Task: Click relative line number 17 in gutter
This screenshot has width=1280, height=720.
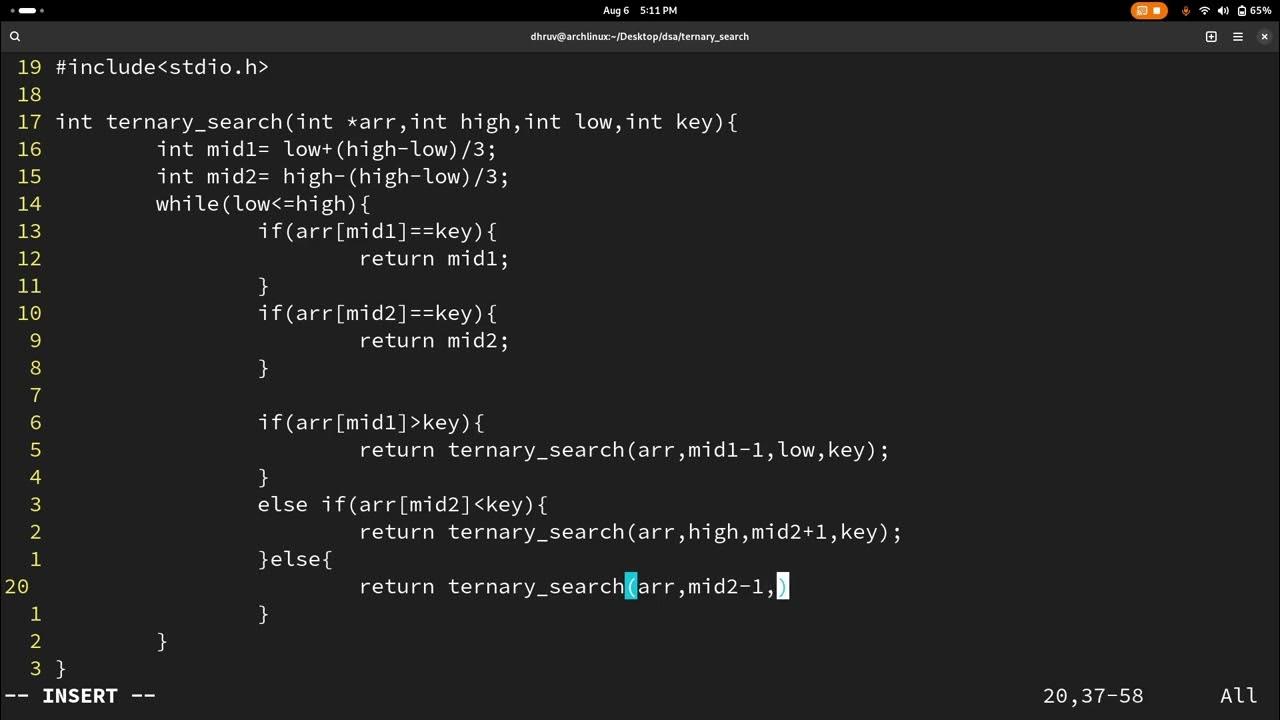Action: pos(29,122)
